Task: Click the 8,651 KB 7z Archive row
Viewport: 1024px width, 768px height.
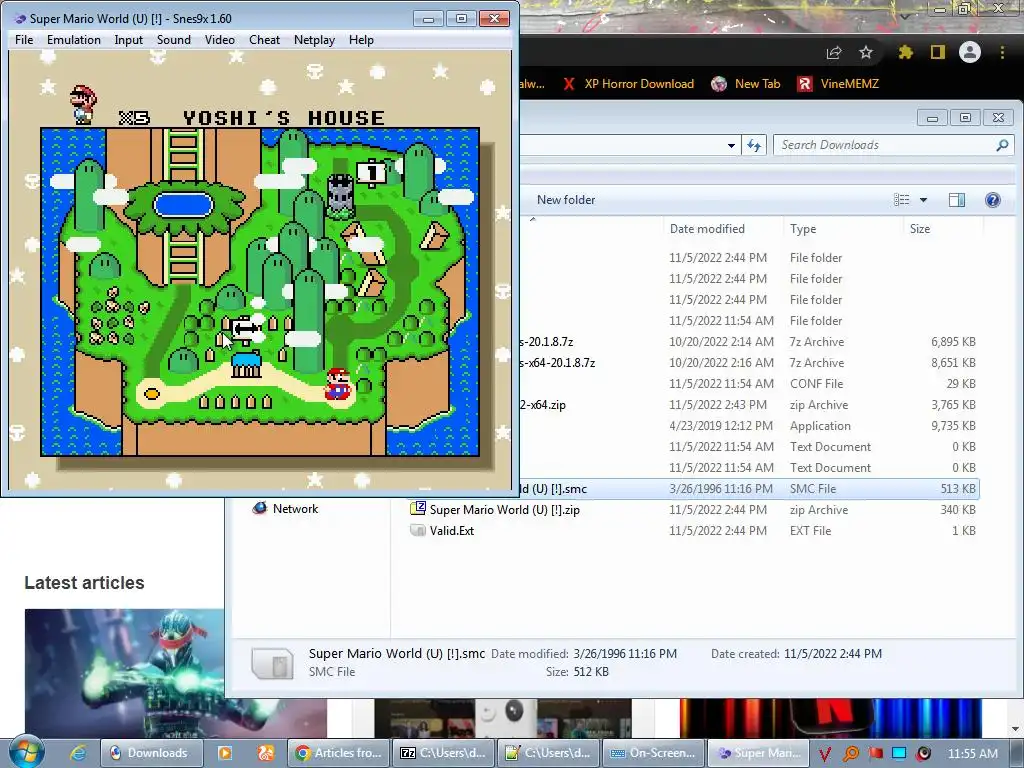Action: 749,362
